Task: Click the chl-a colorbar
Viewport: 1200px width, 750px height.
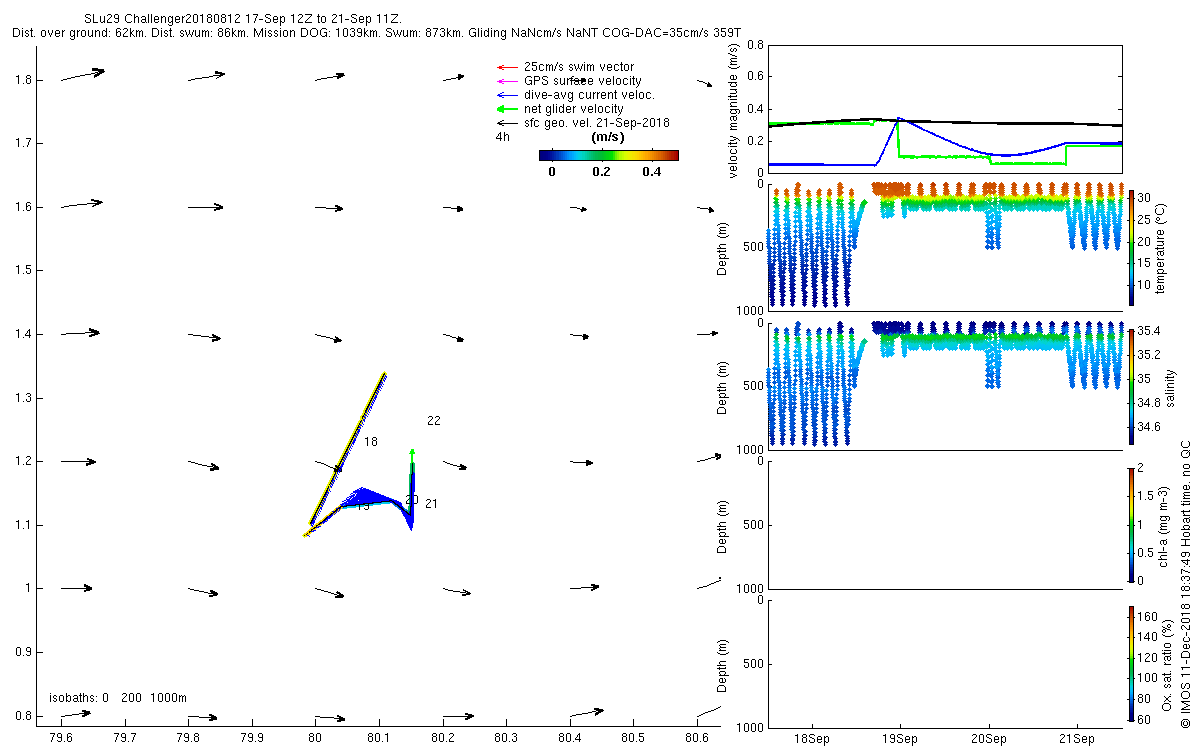Action: [x=1131, y=523]
